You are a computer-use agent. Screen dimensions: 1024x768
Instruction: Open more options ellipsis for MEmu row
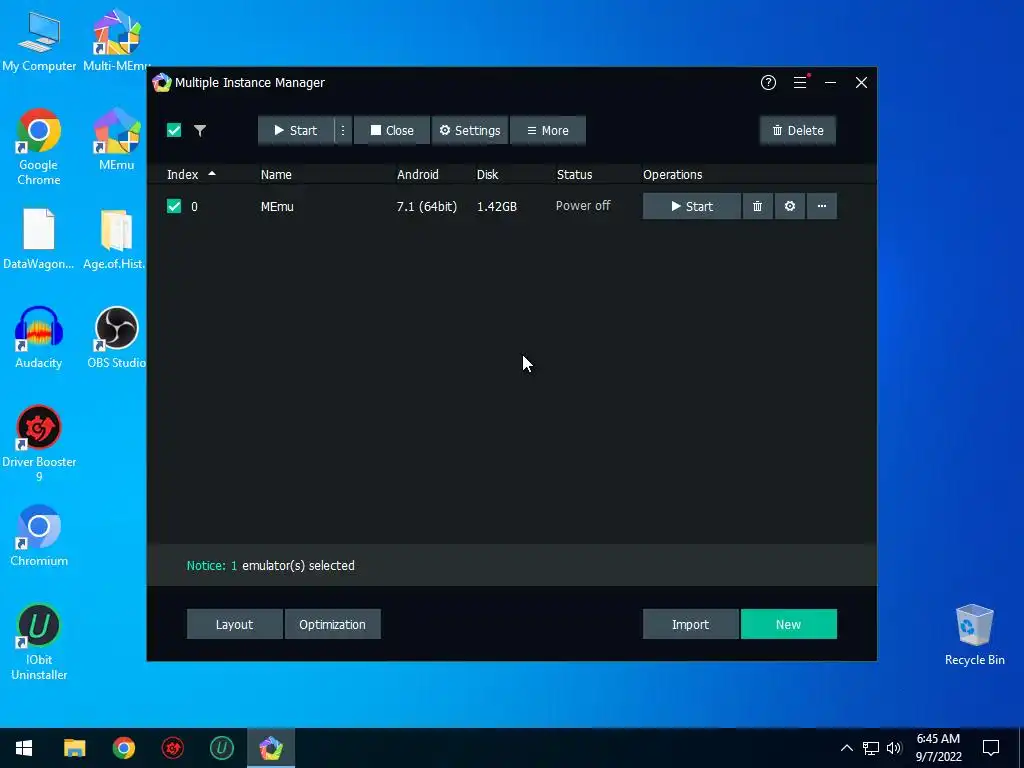click(x=822, y=206)
